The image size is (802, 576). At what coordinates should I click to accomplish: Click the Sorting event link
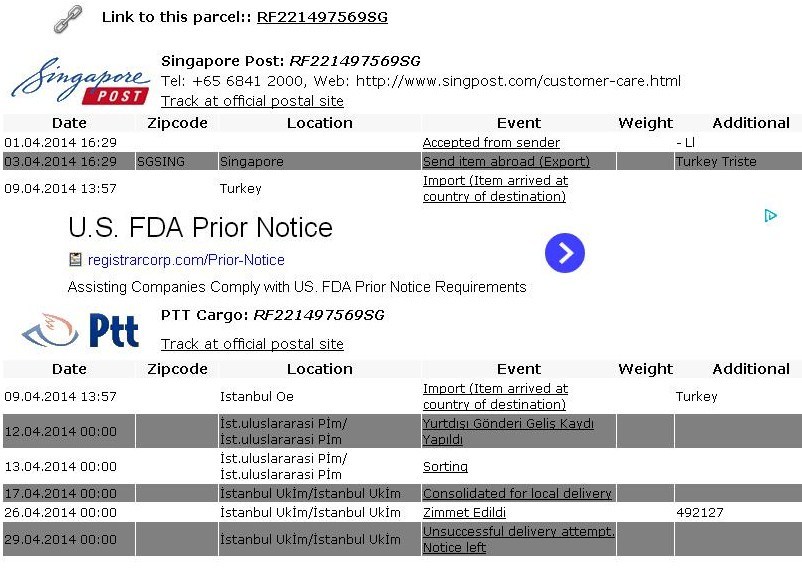click(x=445, y=467)
